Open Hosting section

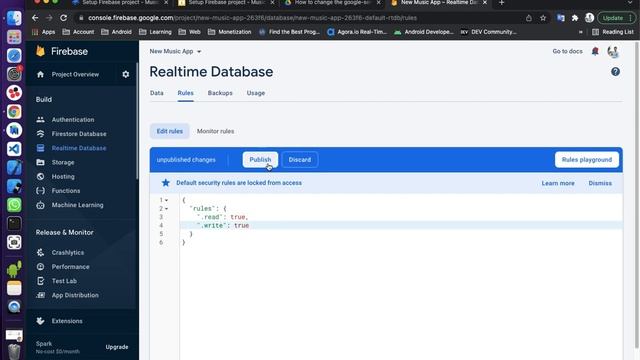pyautogui.click(x=63, y=177)
